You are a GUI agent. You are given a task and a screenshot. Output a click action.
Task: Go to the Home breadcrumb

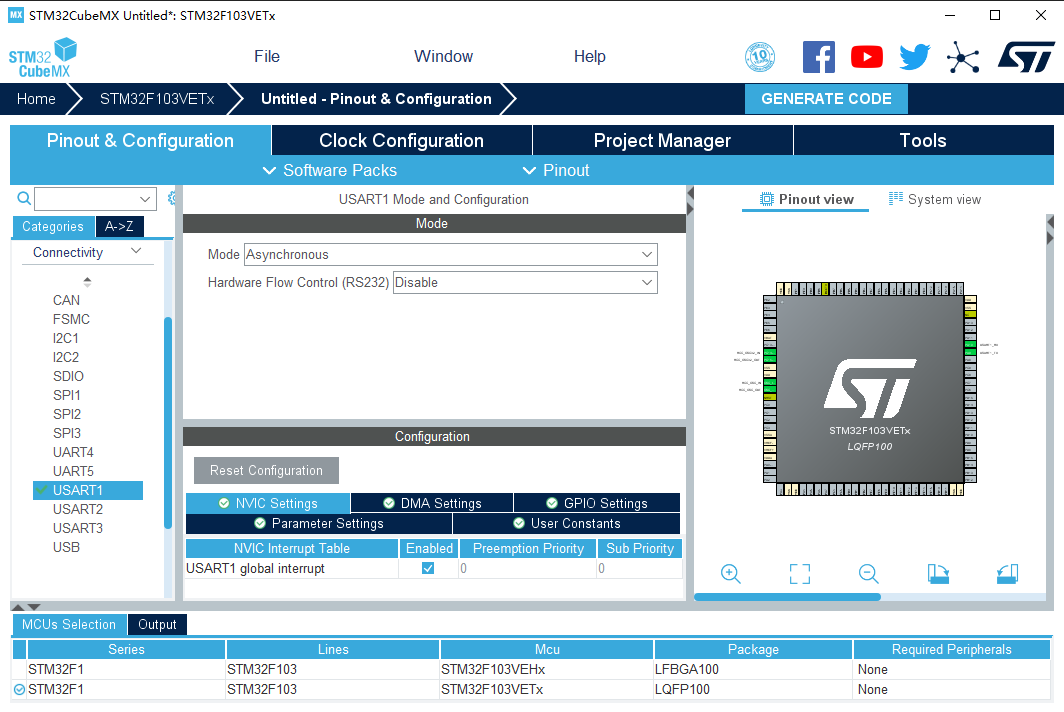[x=36, y=99]
